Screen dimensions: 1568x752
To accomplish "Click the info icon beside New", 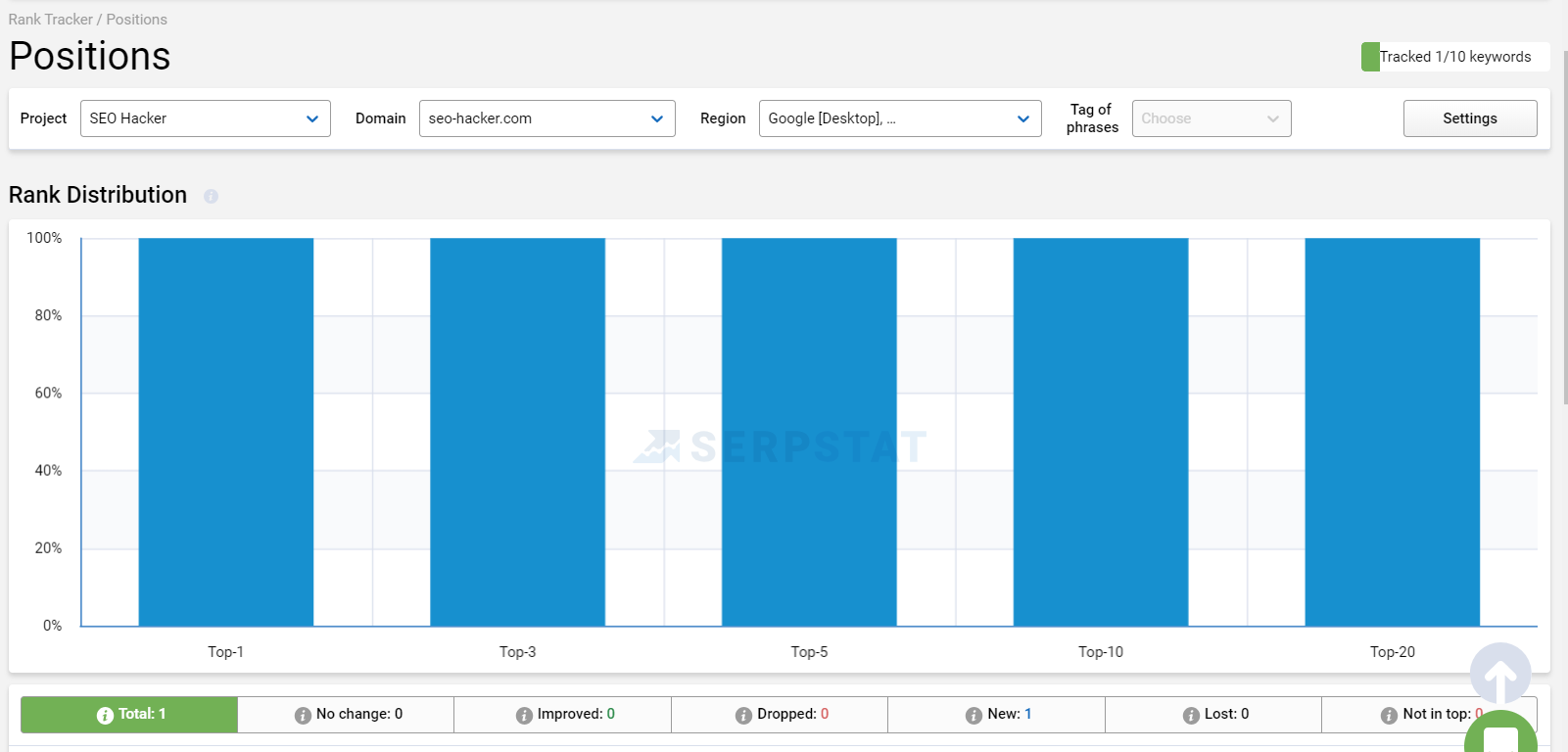I will [974, 716].
